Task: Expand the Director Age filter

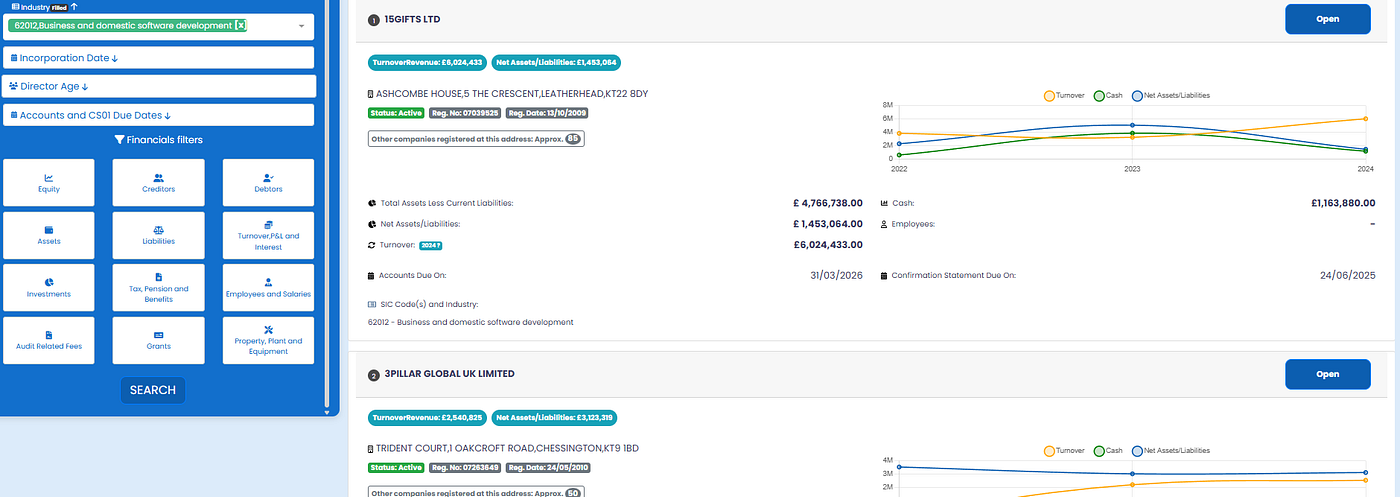Action: [x=159, y=86]
